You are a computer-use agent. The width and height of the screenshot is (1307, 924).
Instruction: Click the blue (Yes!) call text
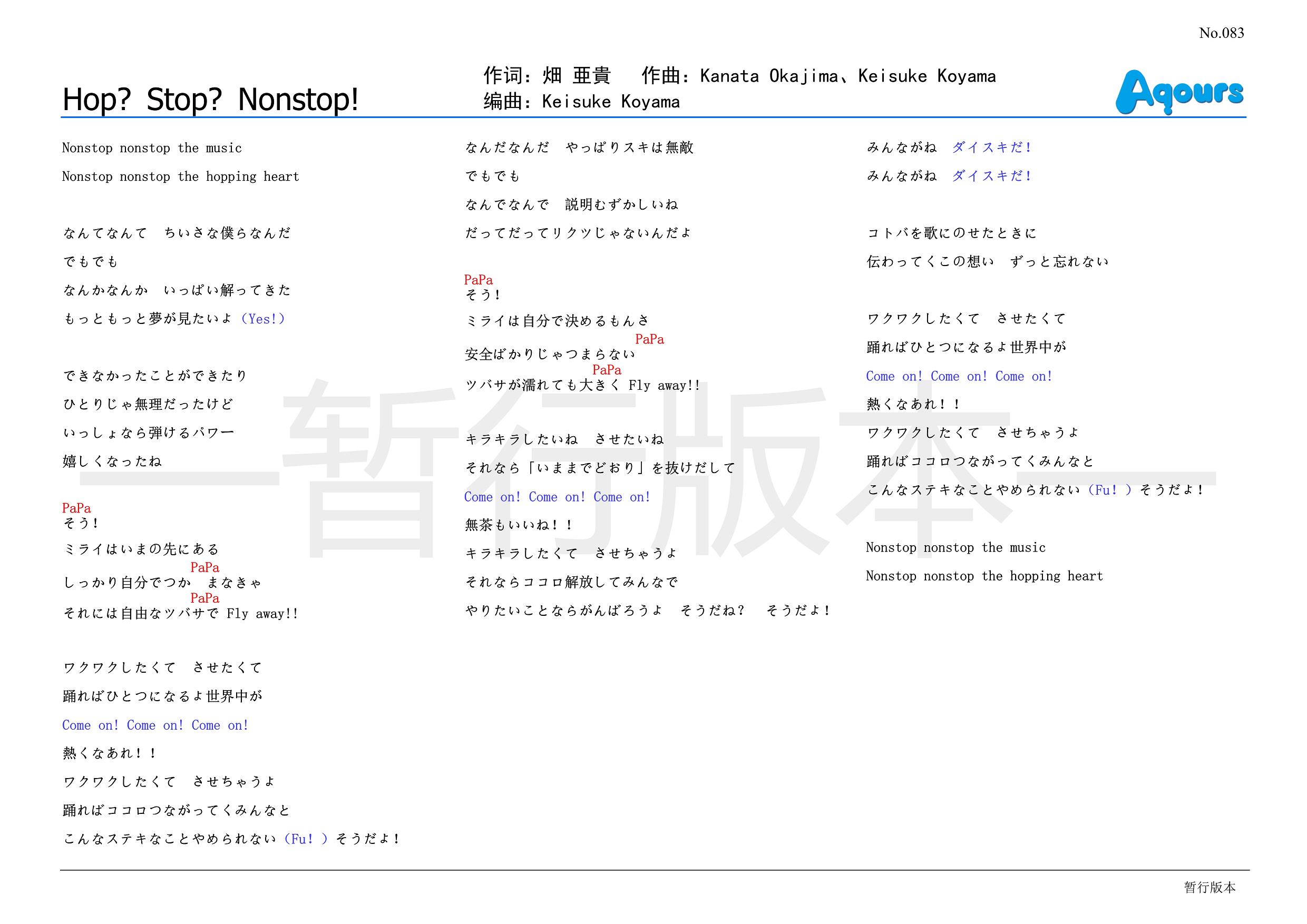pyautogui.click(x=262, y=319)
